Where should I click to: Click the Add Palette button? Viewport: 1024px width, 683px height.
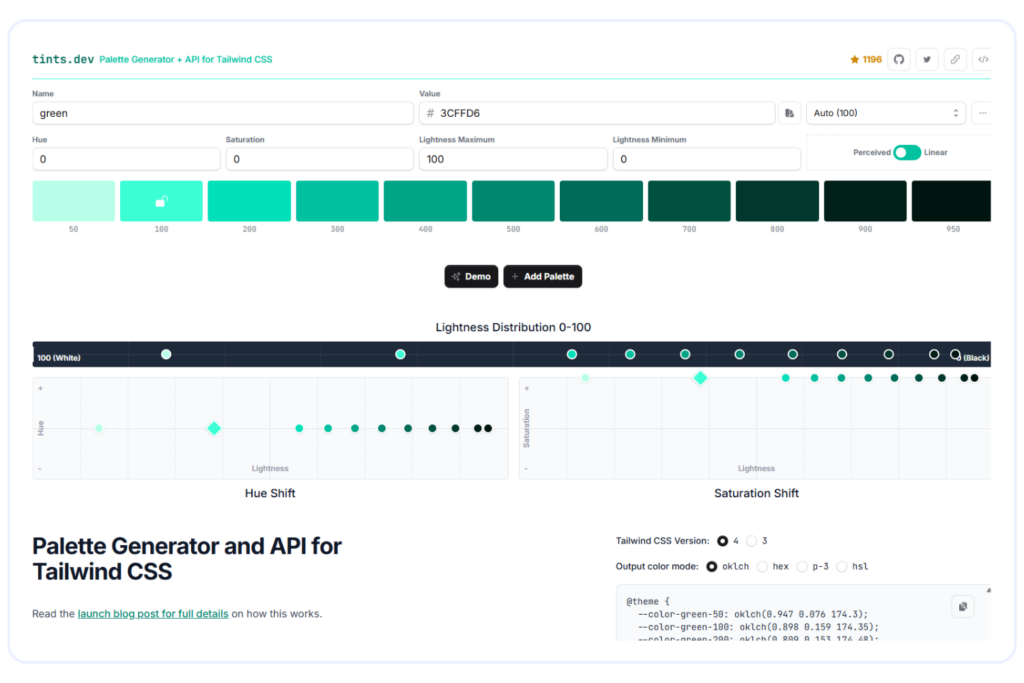(x=542, y=276)
